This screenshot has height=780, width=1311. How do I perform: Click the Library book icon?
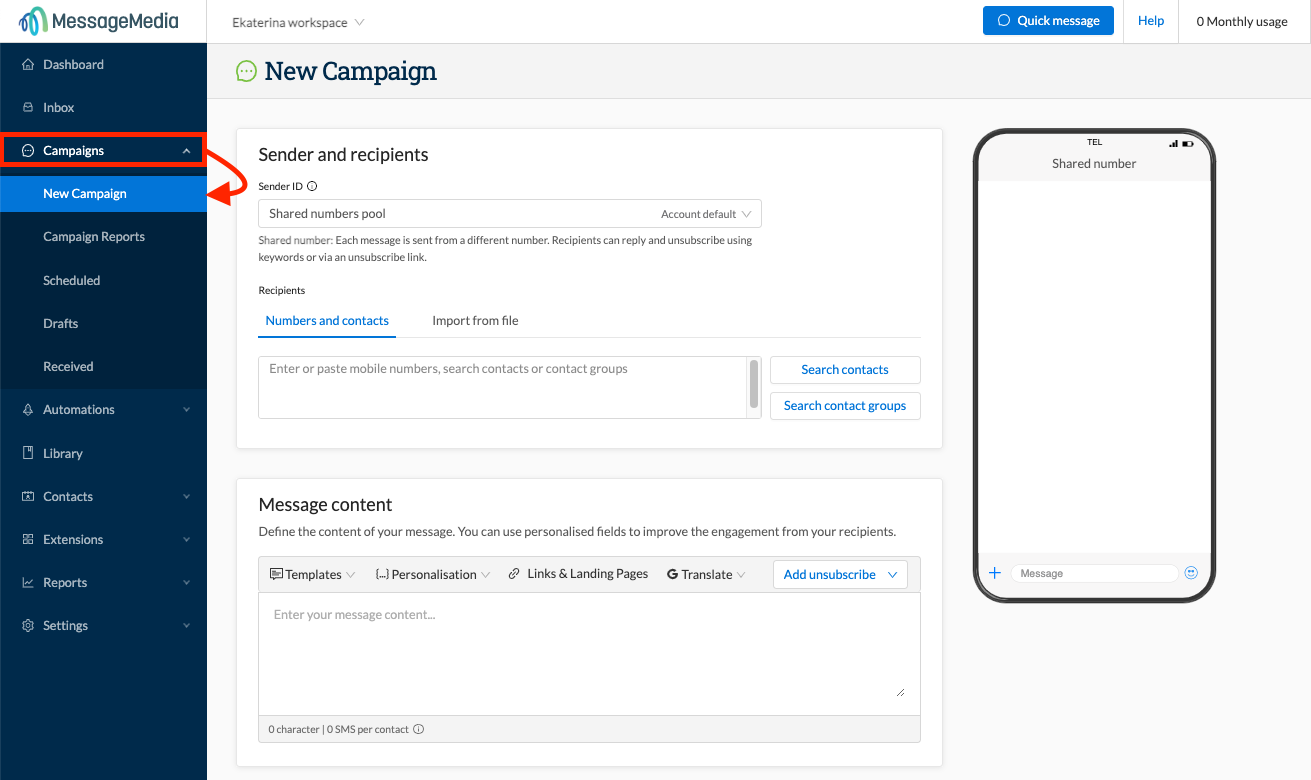click(x=28, y=453)
